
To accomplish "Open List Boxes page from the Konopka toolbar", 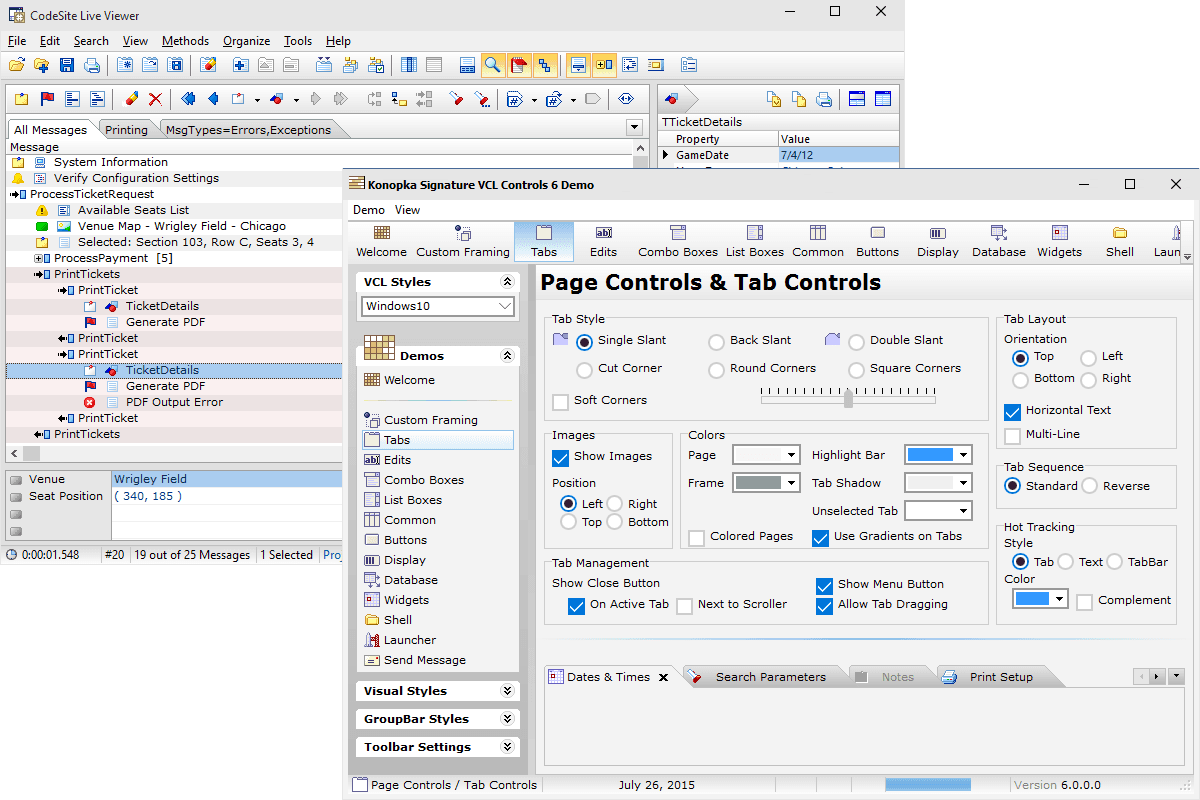I will click(754, 242).
